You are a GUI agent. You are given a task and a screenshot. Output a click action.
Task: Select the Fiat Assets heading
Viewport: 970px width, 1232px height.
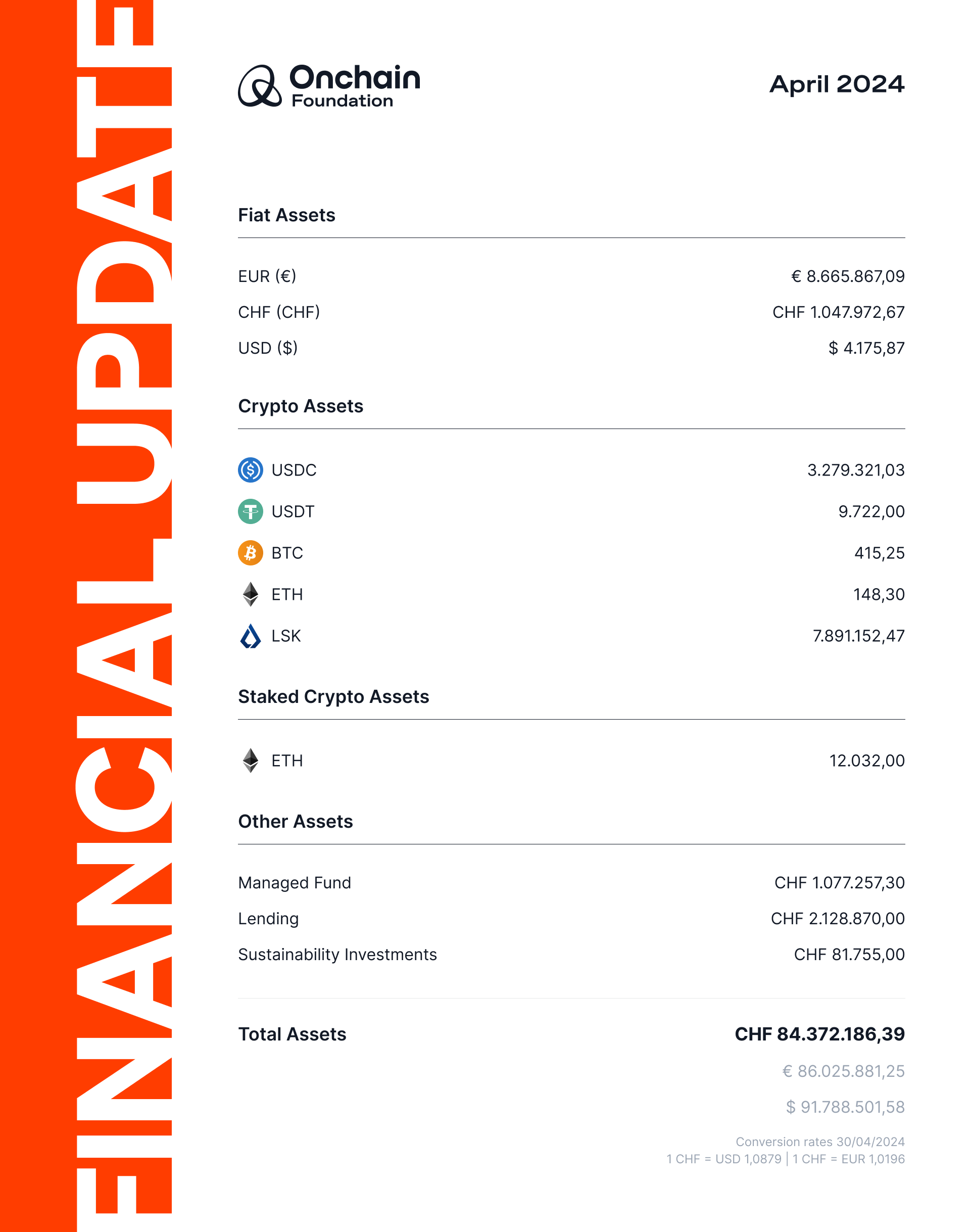(x=287, y=215)
